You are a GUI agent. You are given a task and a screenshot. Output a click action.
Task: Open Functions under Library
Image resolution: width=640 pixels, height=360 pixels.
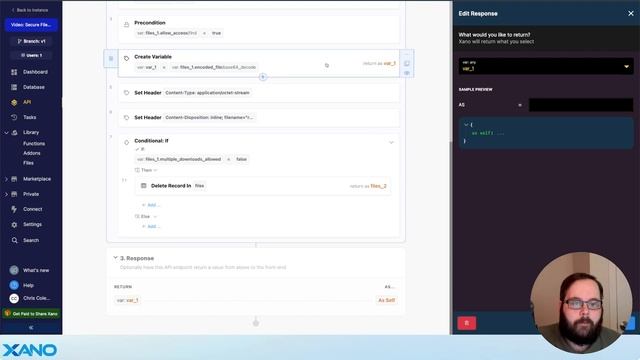[x=34, y=144]
